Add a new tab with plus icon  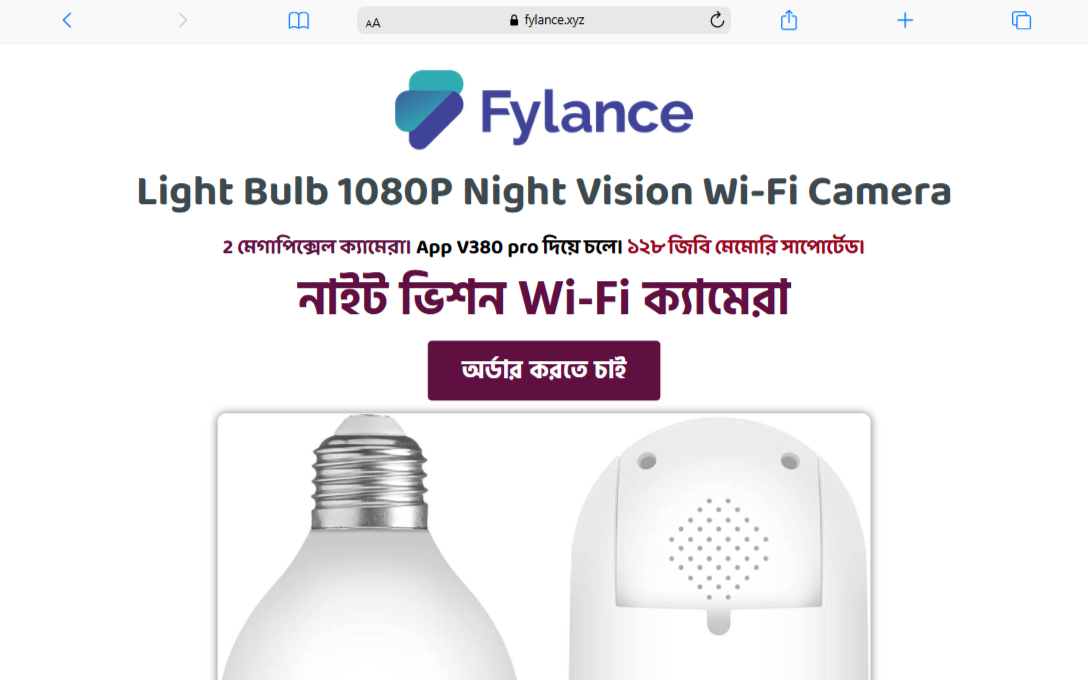[x=905, y=20]
